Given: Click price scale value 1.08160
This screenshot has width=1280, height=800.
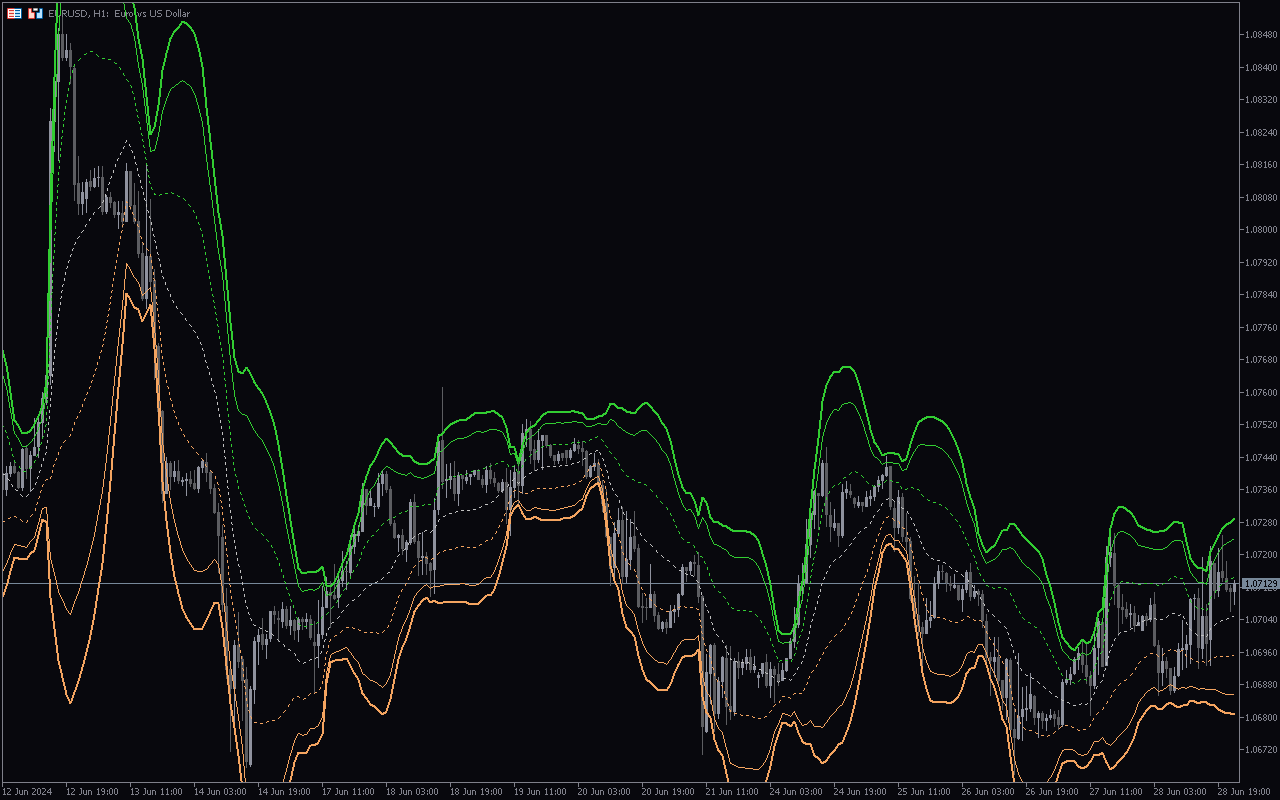Looking at the screenshot, I should (1260, 164).
